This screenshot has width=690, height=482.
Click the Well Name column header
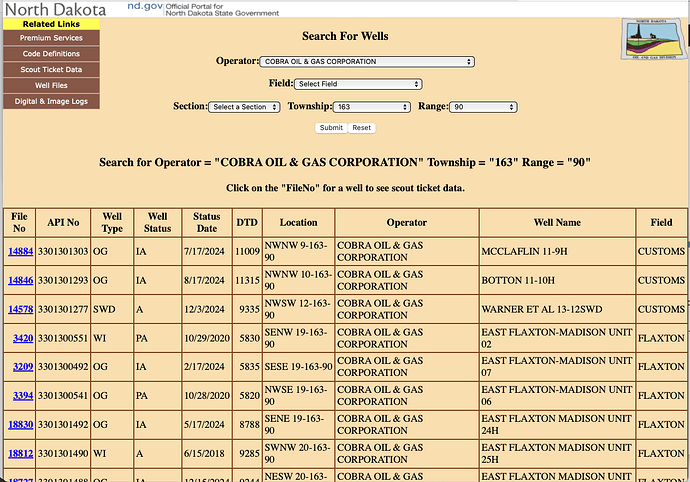(x=557, y=222)
